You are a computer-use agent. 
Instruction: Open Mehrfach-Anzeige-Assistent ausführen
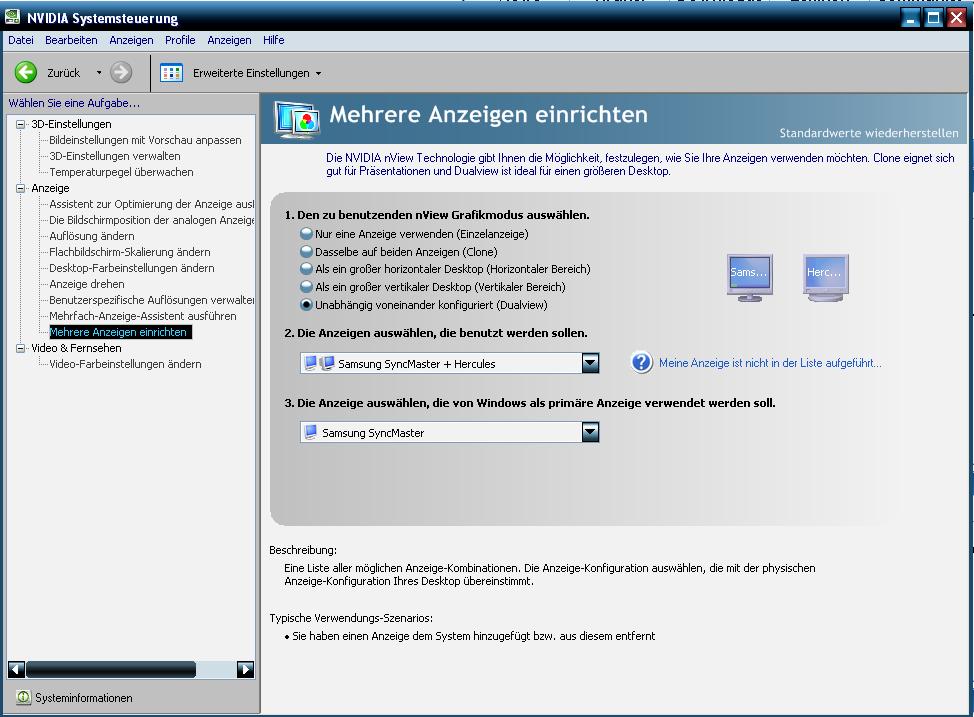[x=143, y=316]
